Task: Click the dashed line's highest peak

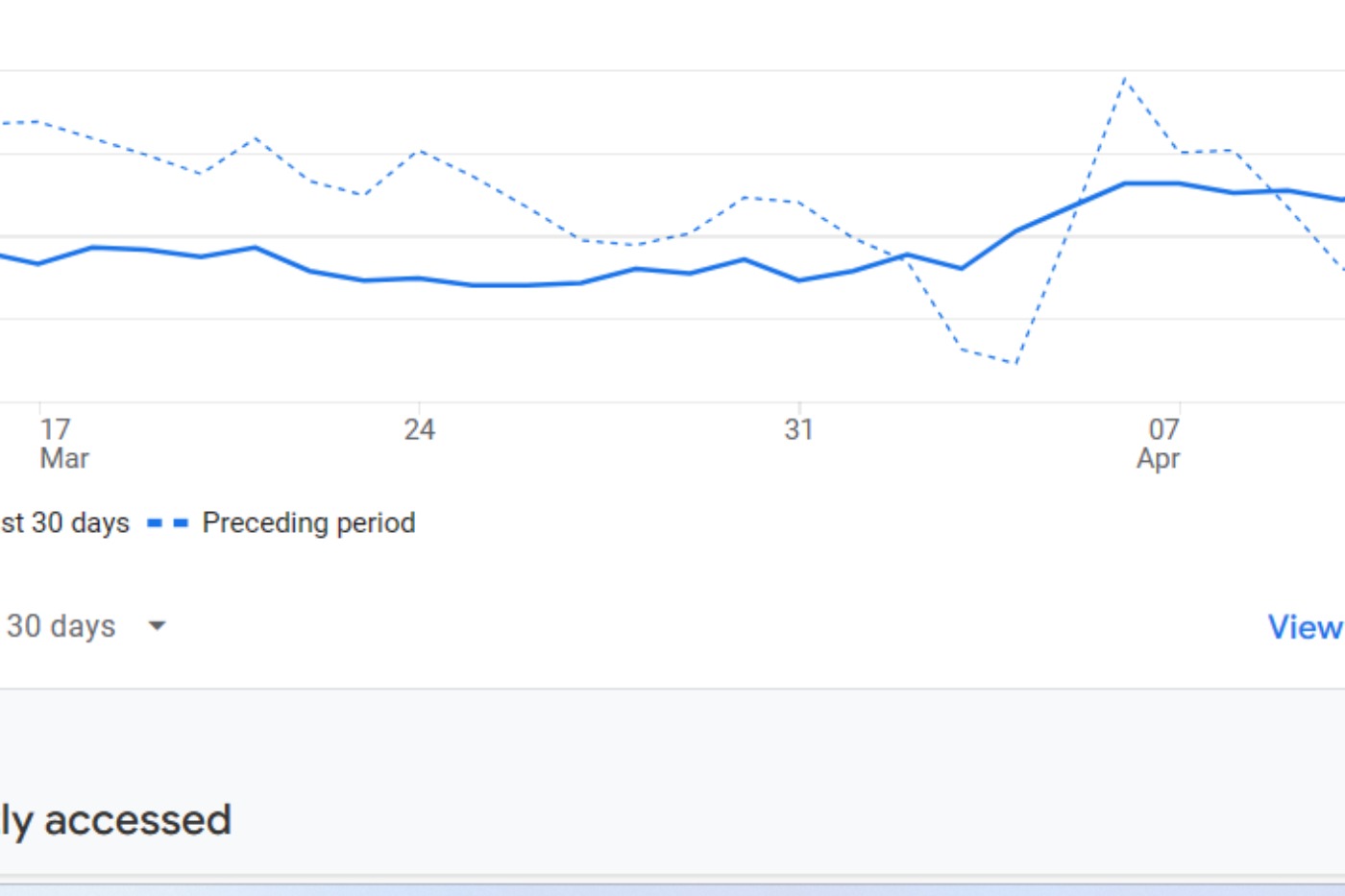Action: coord(1124,79)
